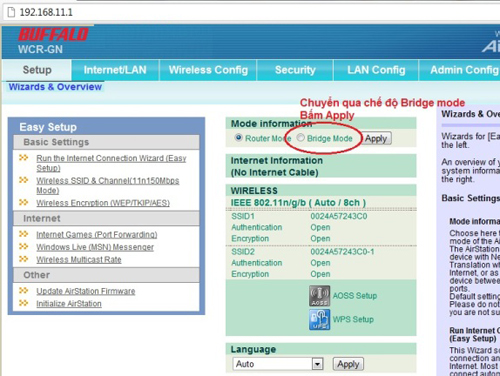Click the arrow bullet beside Wireless Encryption link
Image resolution: width=500 pixels, height=376 pixels.
(x=23, y=202)
